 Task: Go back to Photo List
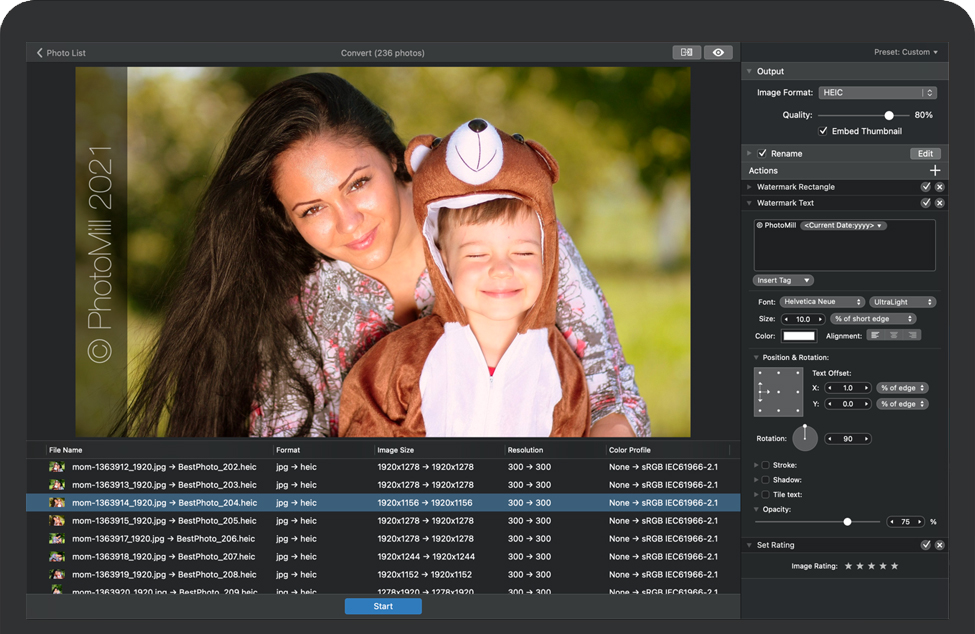click(x=62, y=53)
